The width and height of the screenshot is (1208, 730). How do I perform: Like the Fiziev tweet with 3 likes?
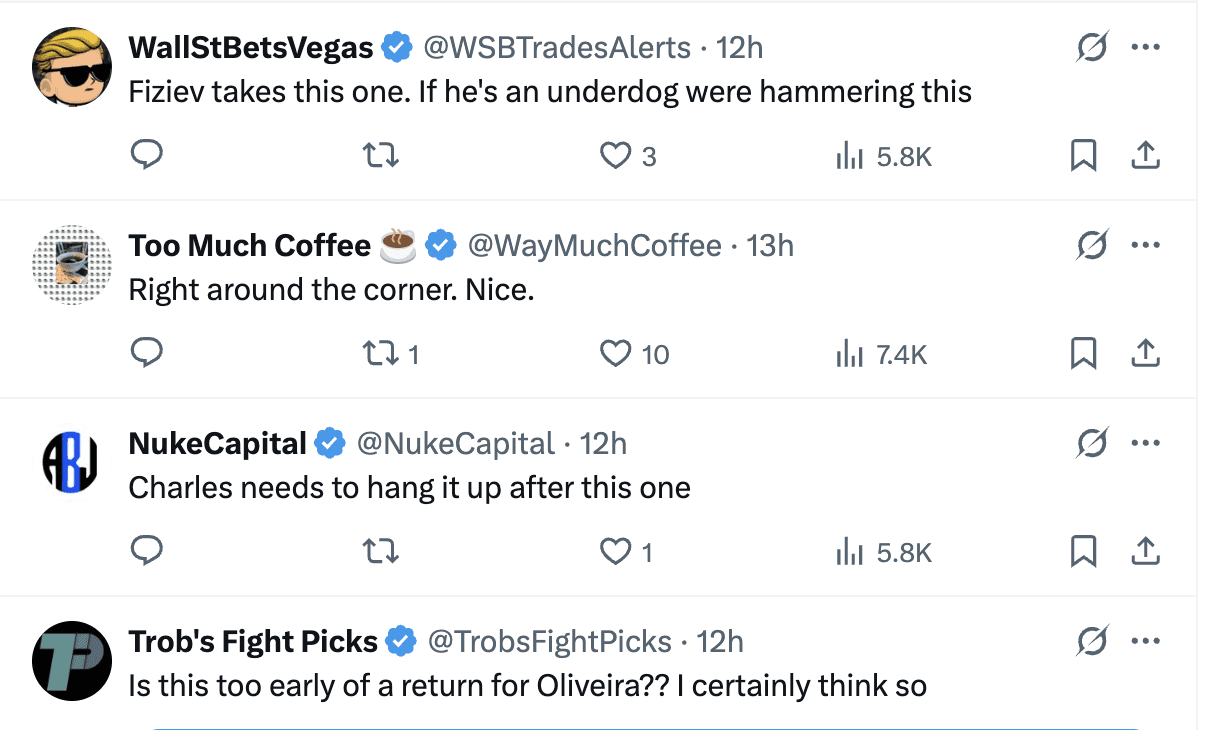click(616, 156)
